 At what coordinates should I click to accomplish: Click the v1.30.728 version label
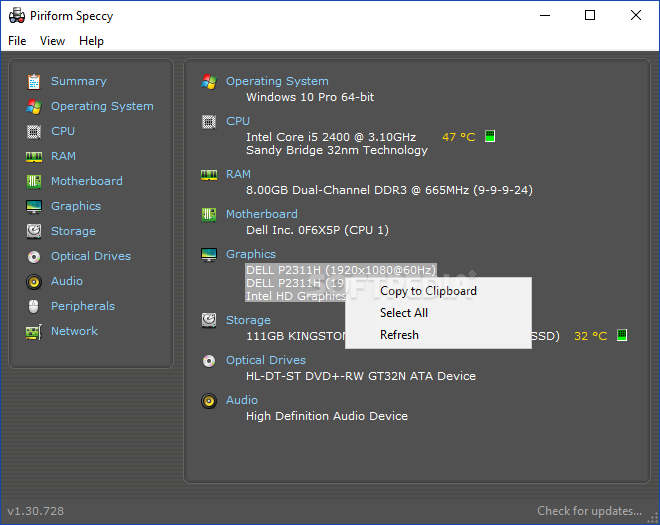pyautogui.click(x=35, y=511)
